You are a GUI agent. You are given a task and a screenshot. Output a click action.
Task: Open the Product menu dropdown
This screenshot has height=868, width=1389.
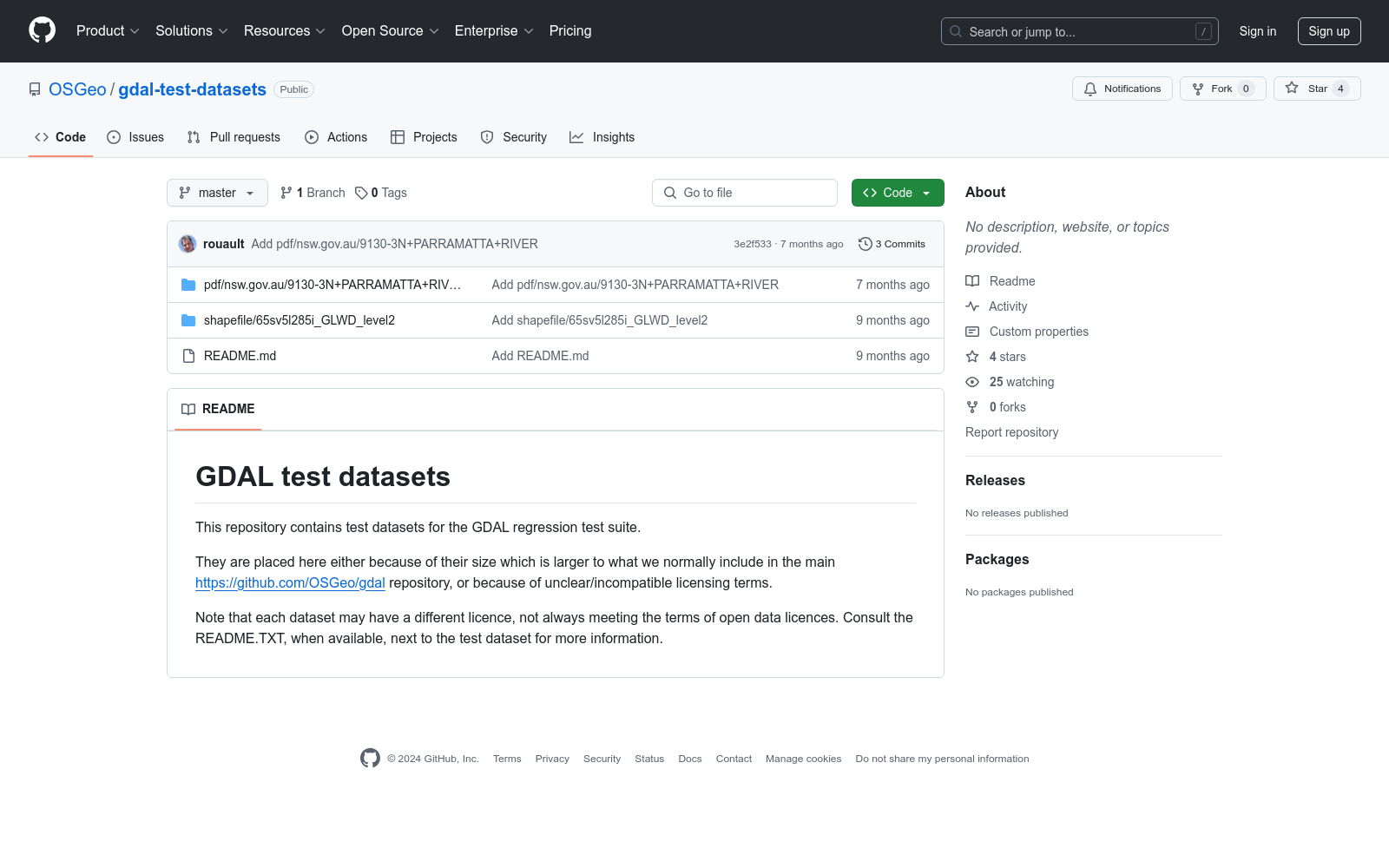coord(108,31)
